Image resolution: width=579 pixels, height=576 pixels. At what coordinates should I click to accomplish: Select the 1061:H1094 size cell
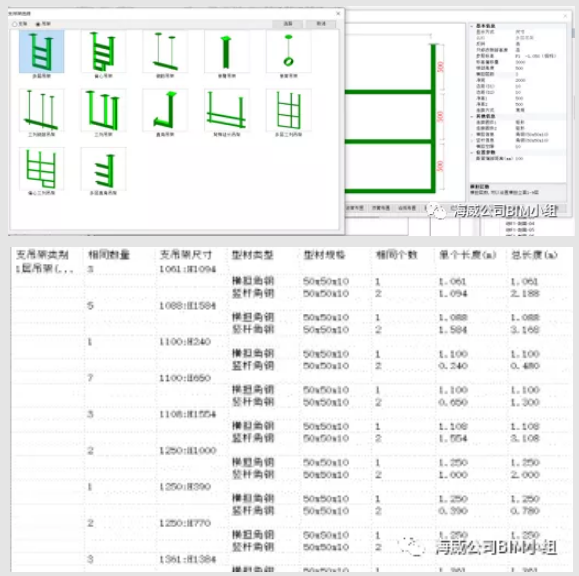tap(187, 269)
